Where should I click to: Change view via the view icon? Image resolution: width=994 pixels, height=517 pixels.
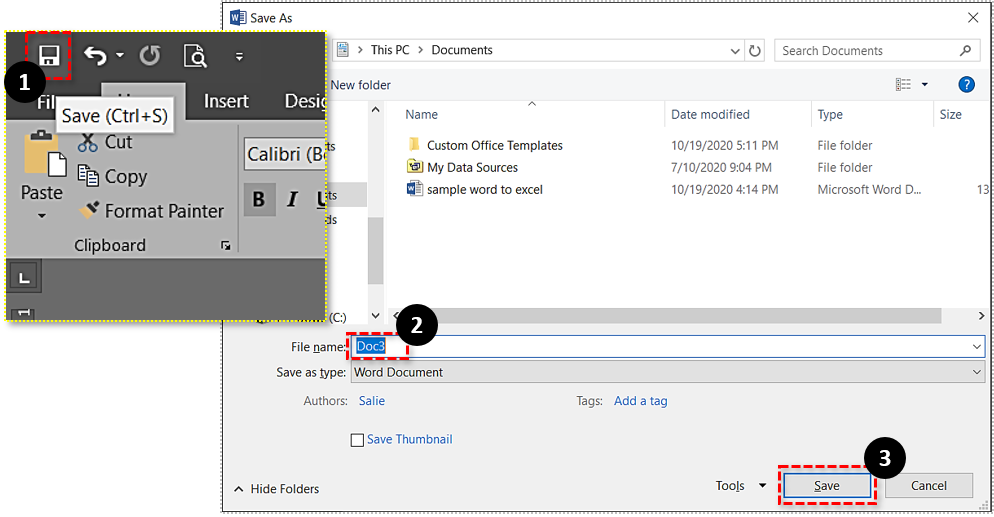coord(903,84)
